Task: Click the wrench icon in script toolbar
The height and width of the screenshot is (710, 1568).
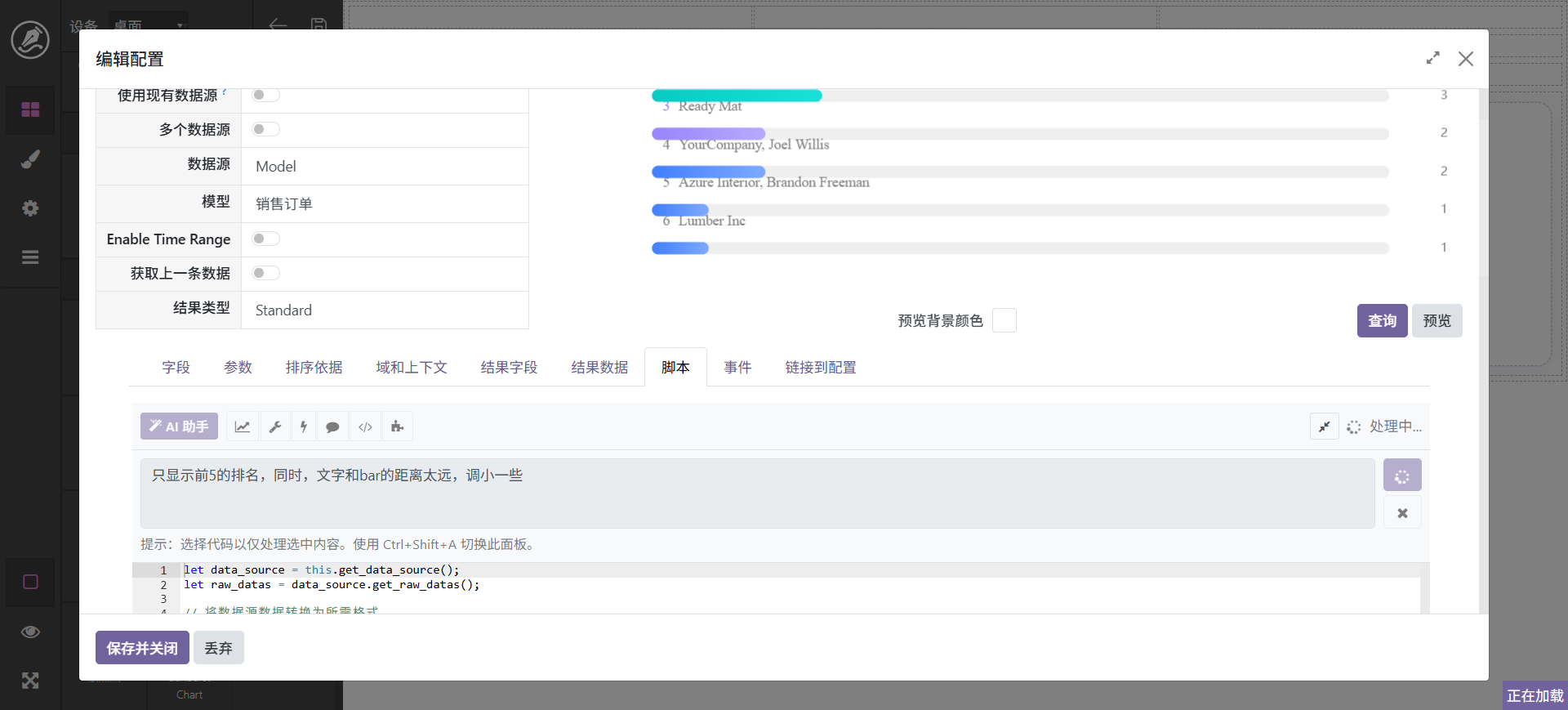Action: tap(275, 426)
